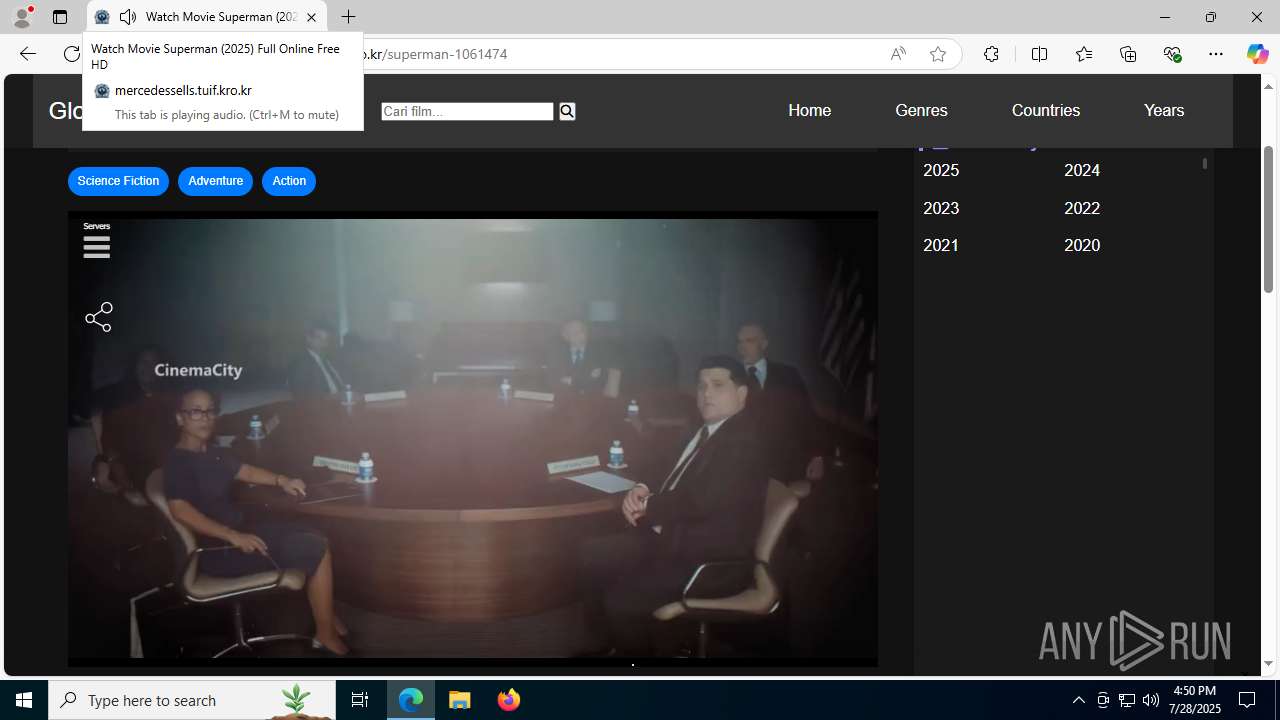Viewport: 1280px width, 720px height.
Task: Focus the Cari film search field
Action: click(x=467, y=111)
